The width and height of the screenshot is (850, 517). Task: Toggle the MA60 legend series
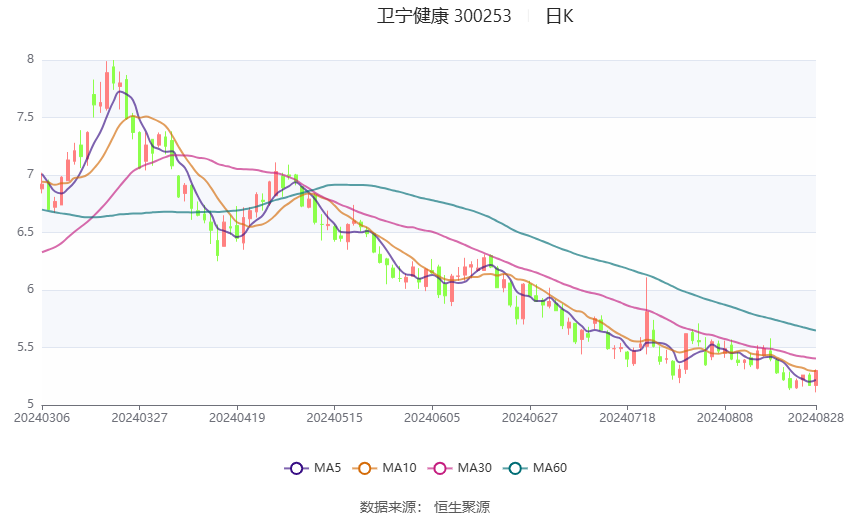[535, 468]
